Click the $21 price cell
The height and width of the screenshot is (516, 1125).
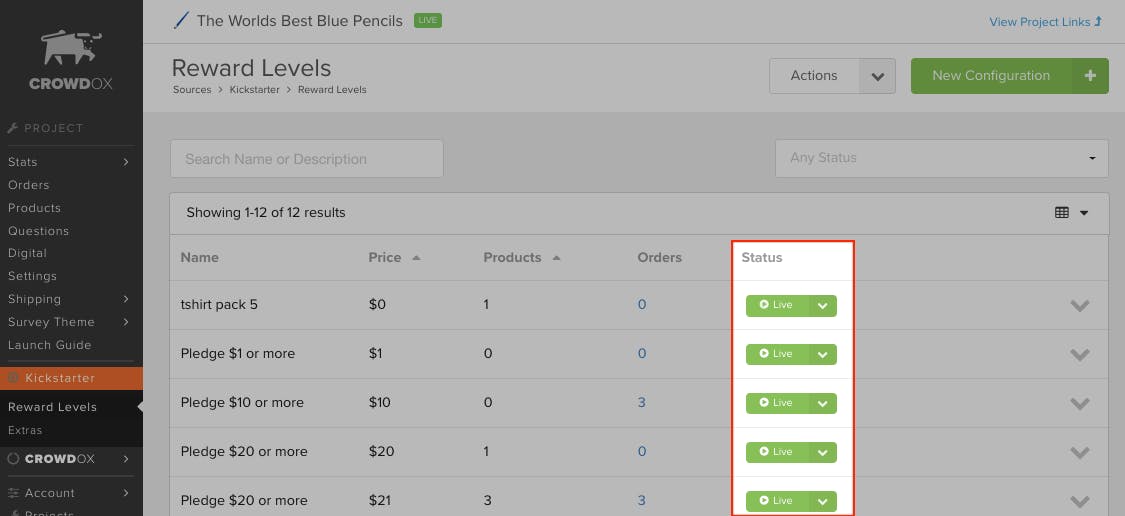click(380, 500)
